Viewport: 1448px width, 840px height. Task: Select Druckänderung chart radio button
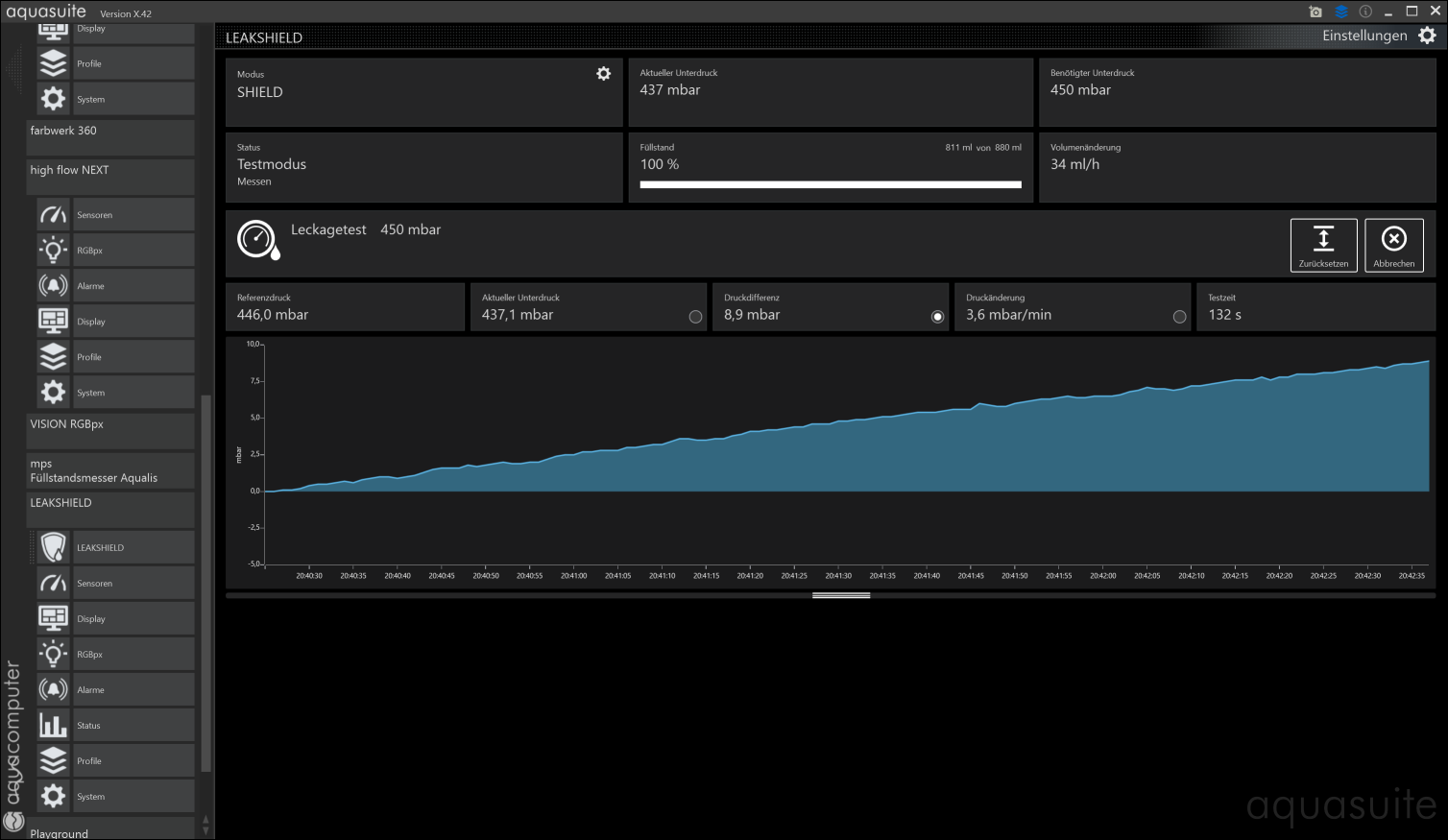pos(1179,317)
